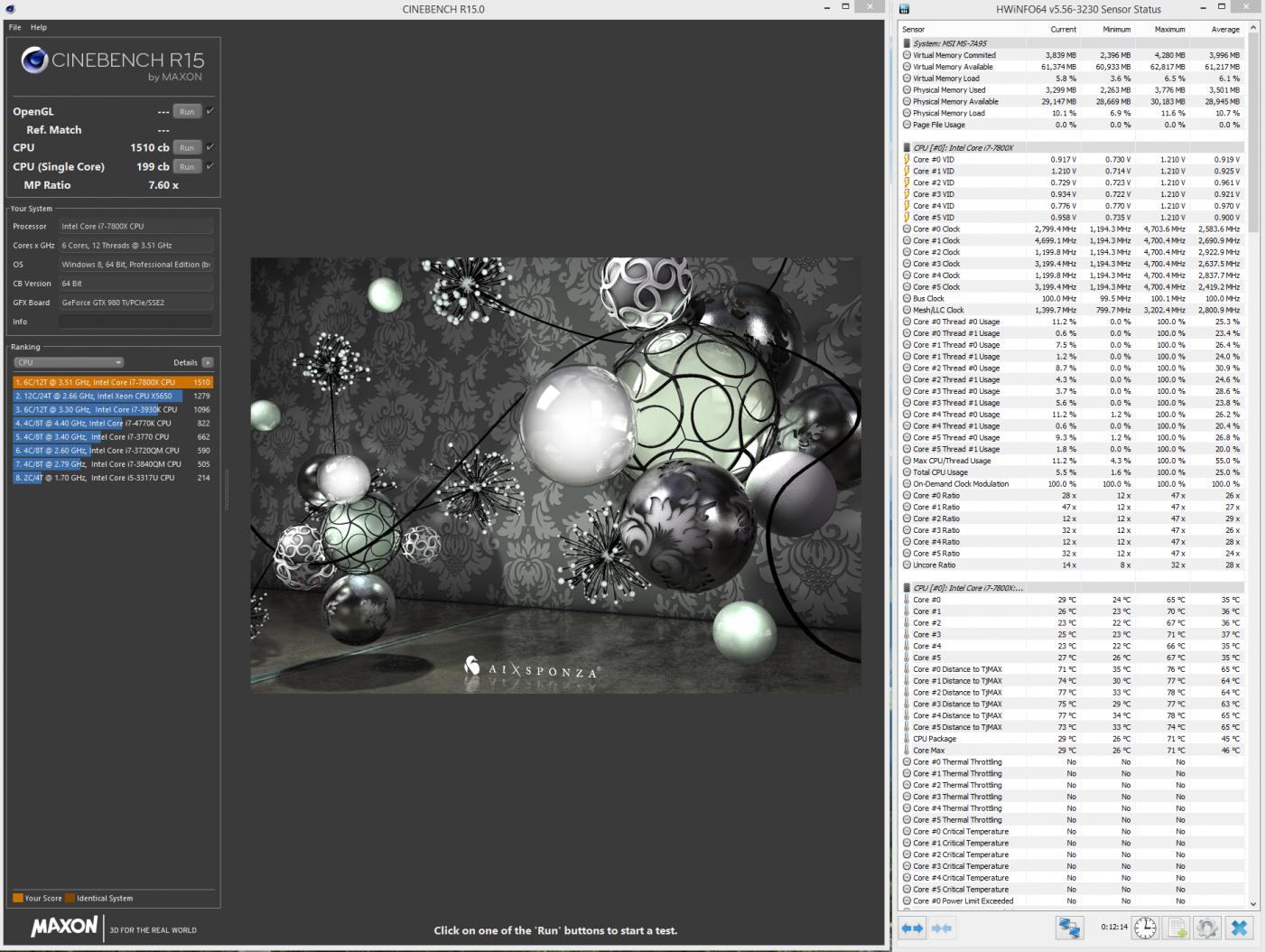
Task: Select ranking entry Intel Core i7-3840QM
Action: (x=113, y=463)
